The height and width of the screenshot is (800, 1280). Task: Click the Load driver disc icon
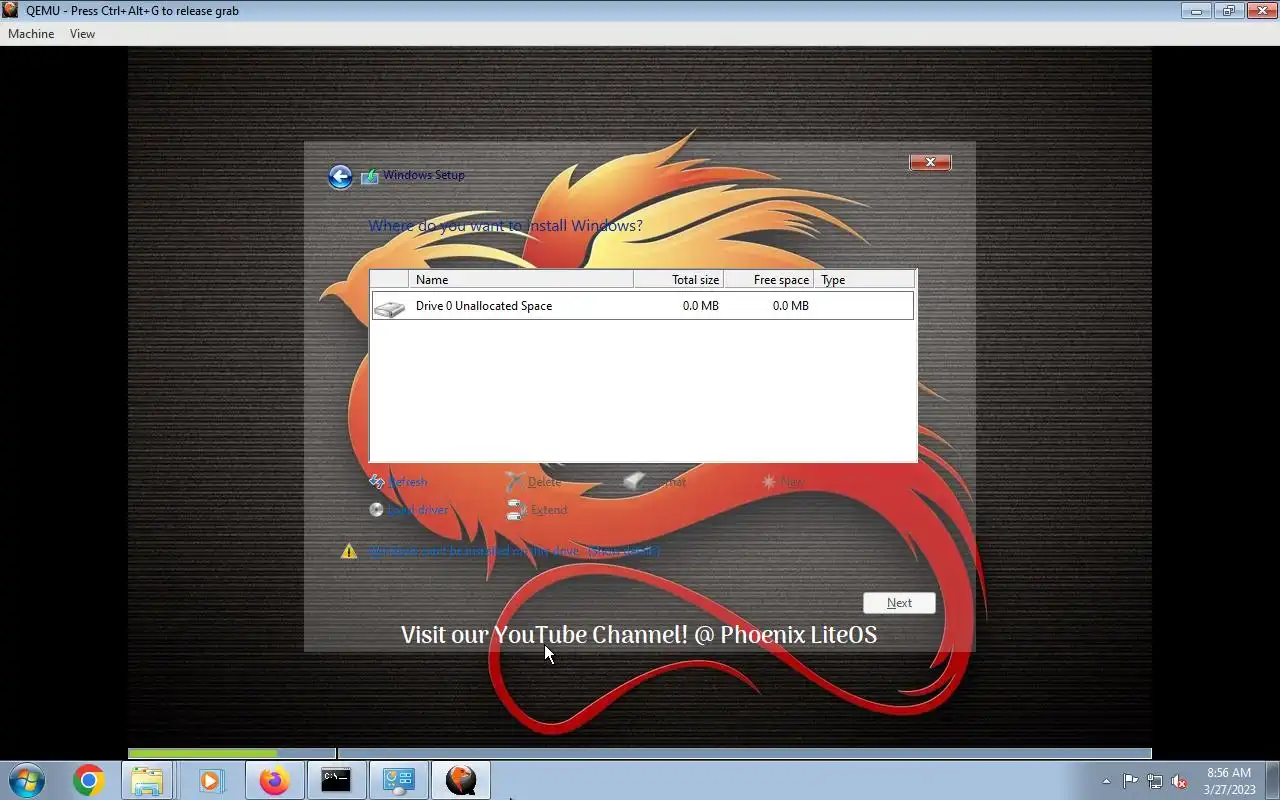(x=377, y=510)
